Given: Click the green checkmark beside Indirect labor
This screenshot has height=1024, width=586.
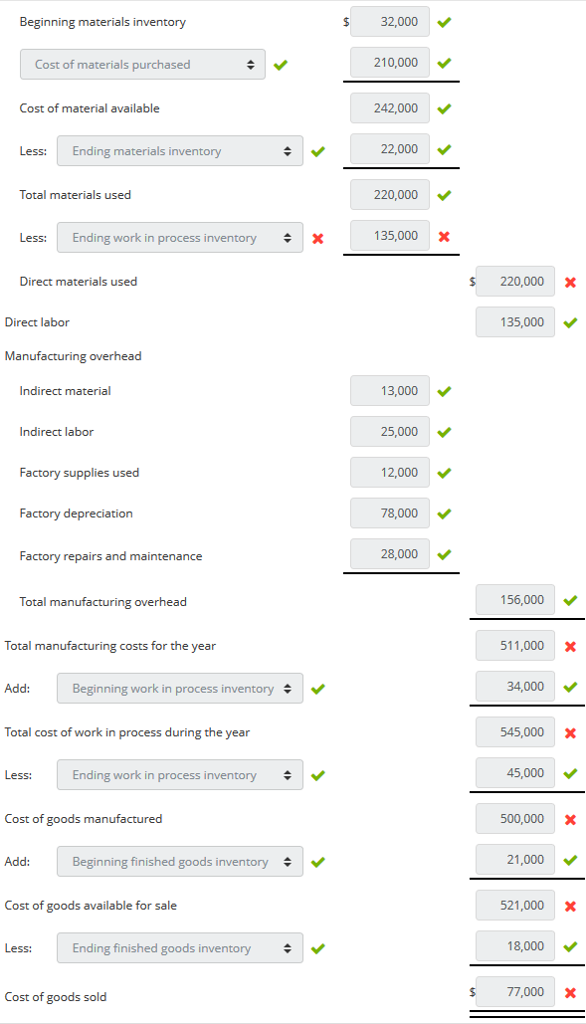Looking at the screenshot, I should coord(443,432).
